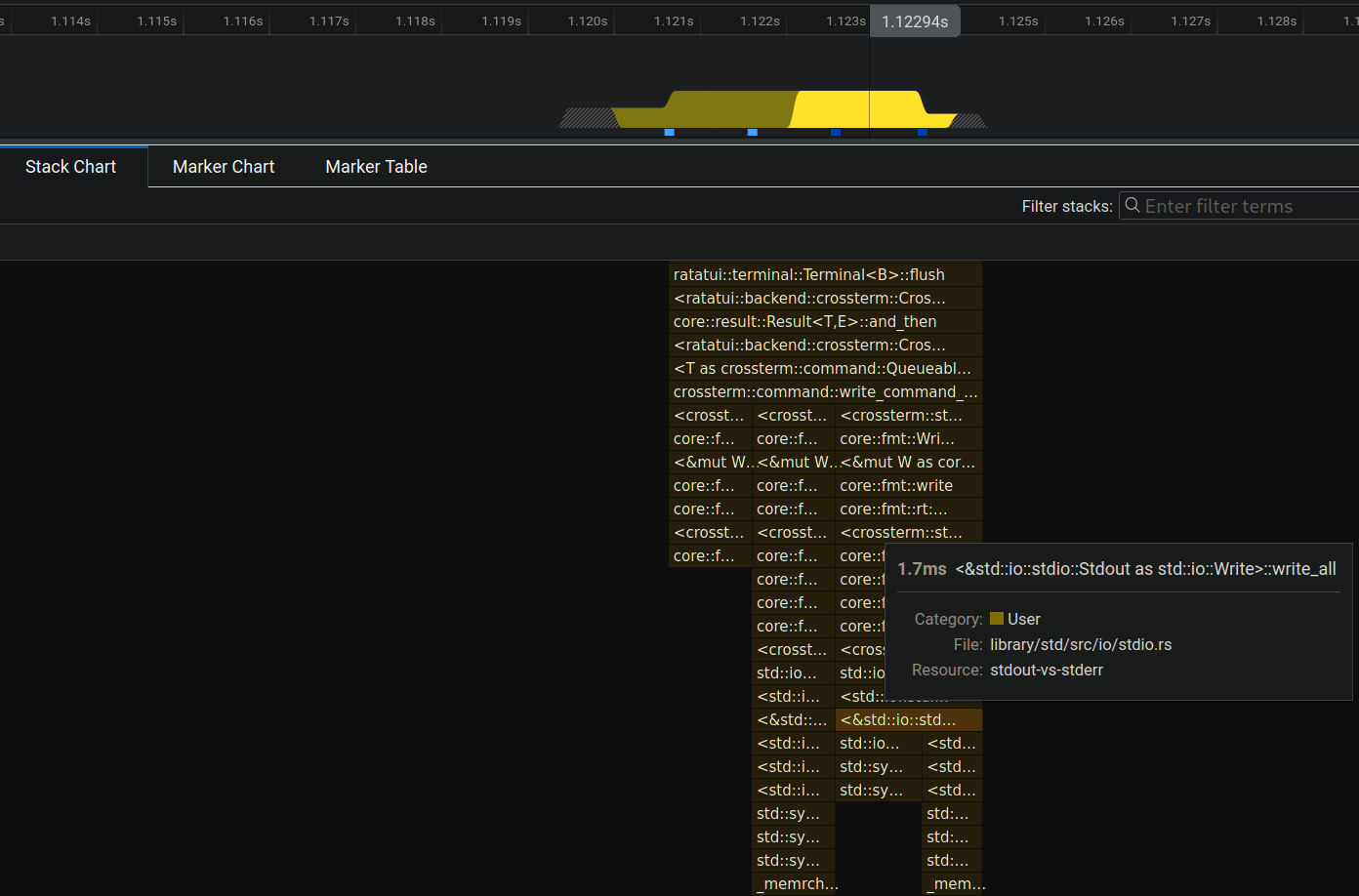The width and height of the screenshot is (1359, 896).
Task: Select the ratatui::terminal::Terminal<B>::flush frame
Action: pyautogui.click(x=826, y=274)
